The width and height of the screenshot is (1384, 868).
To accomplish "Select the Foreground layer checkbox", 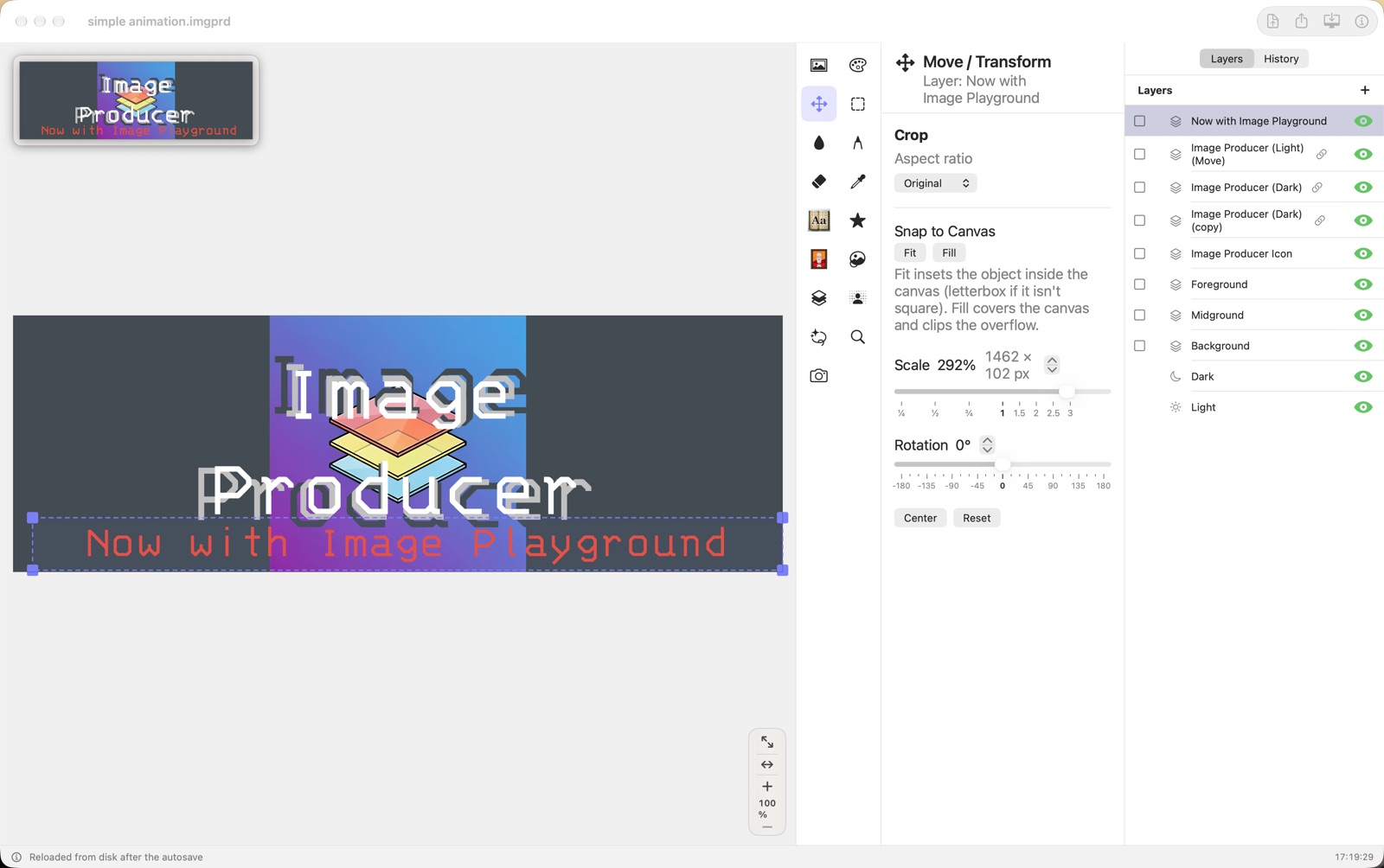I will tap(1140, 284).
